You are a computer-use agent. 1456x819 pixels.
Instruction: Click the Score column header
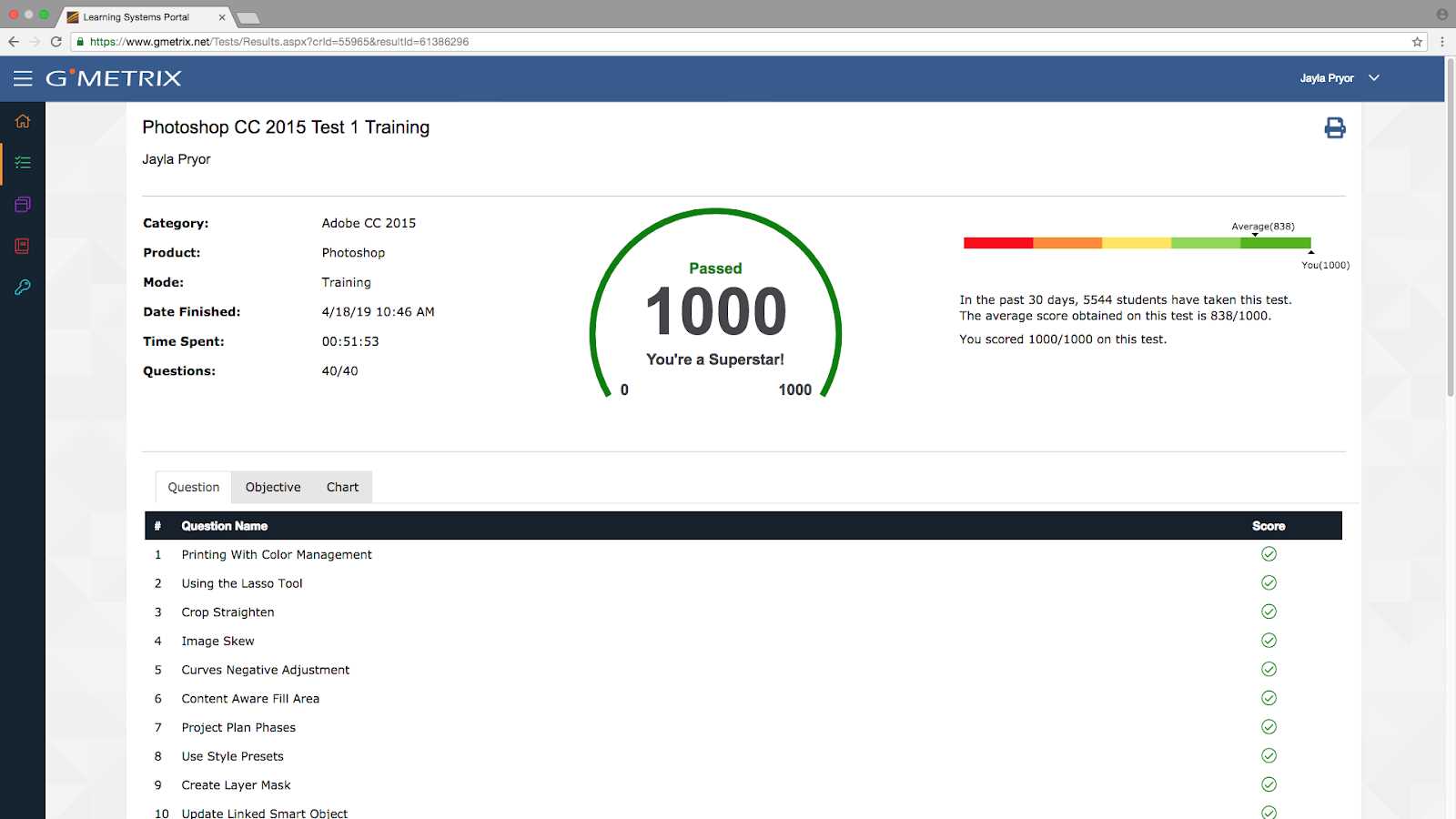(x=1269, y=526)
